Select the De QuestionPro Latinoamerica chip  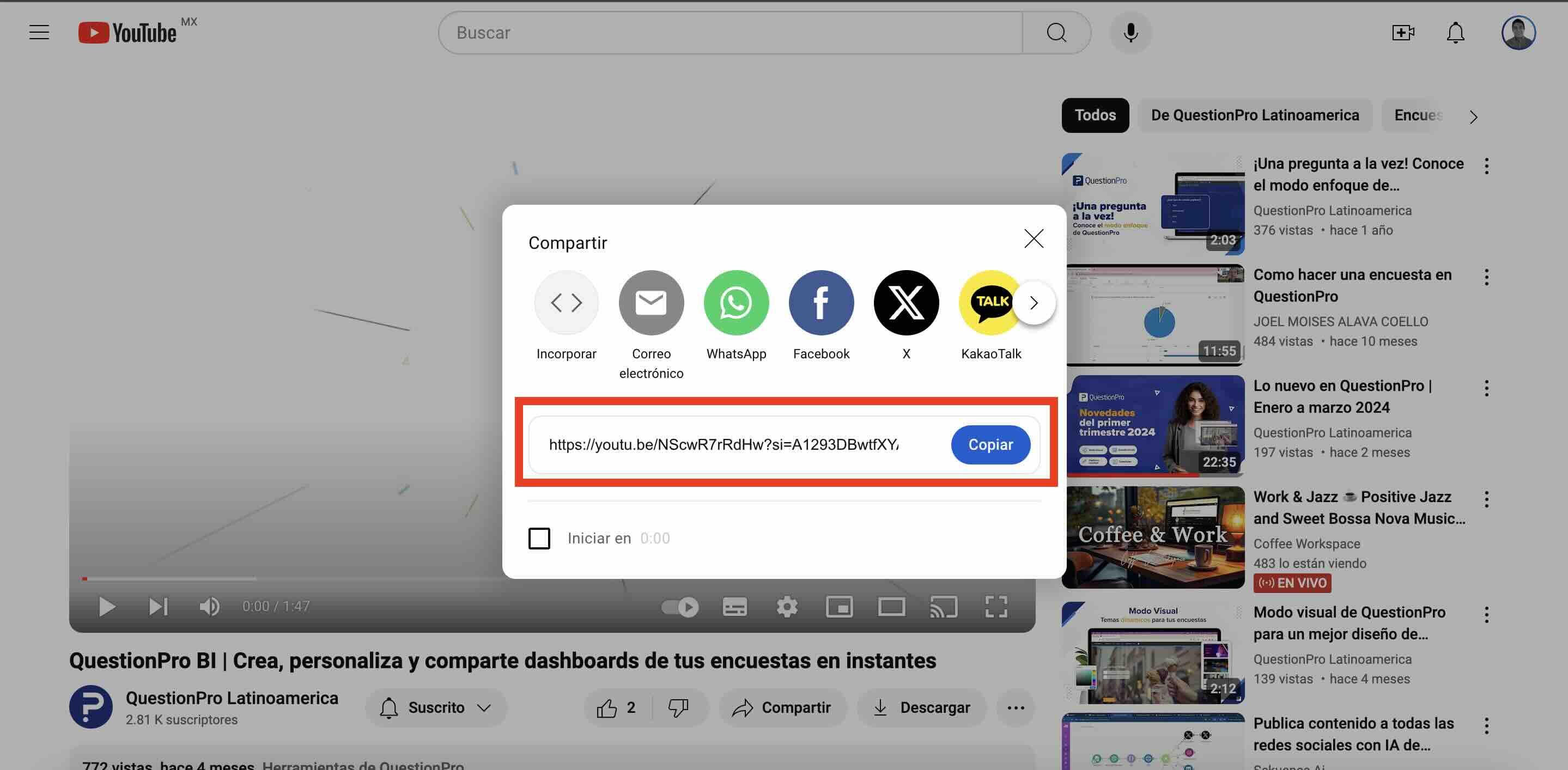pos(1255,115)
